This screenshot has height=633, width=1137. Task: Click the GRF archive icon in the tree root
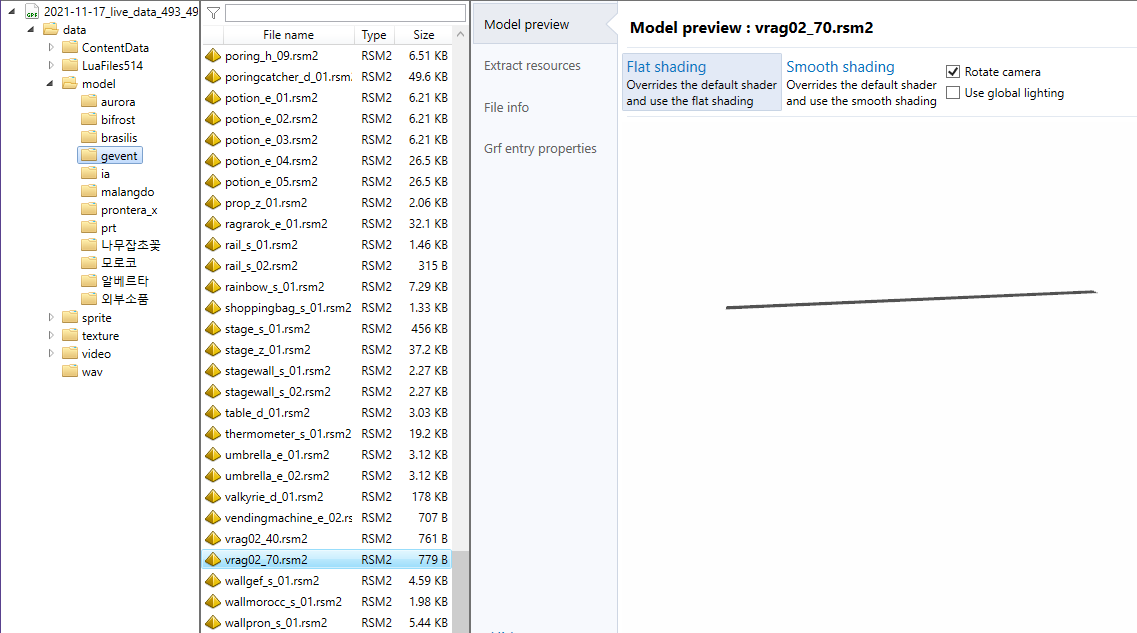(x=32, y=12)
